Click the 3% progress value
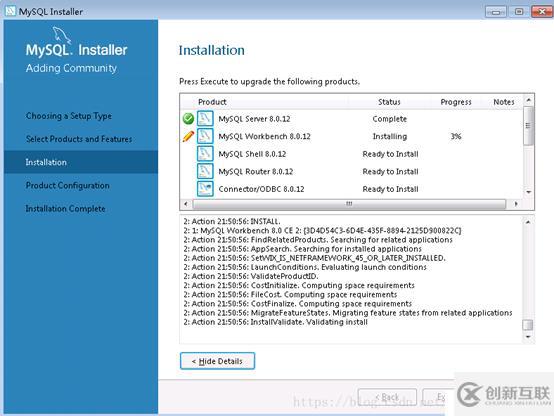The width and height of the screenshot is (554, 416). (x=456, y=136)
